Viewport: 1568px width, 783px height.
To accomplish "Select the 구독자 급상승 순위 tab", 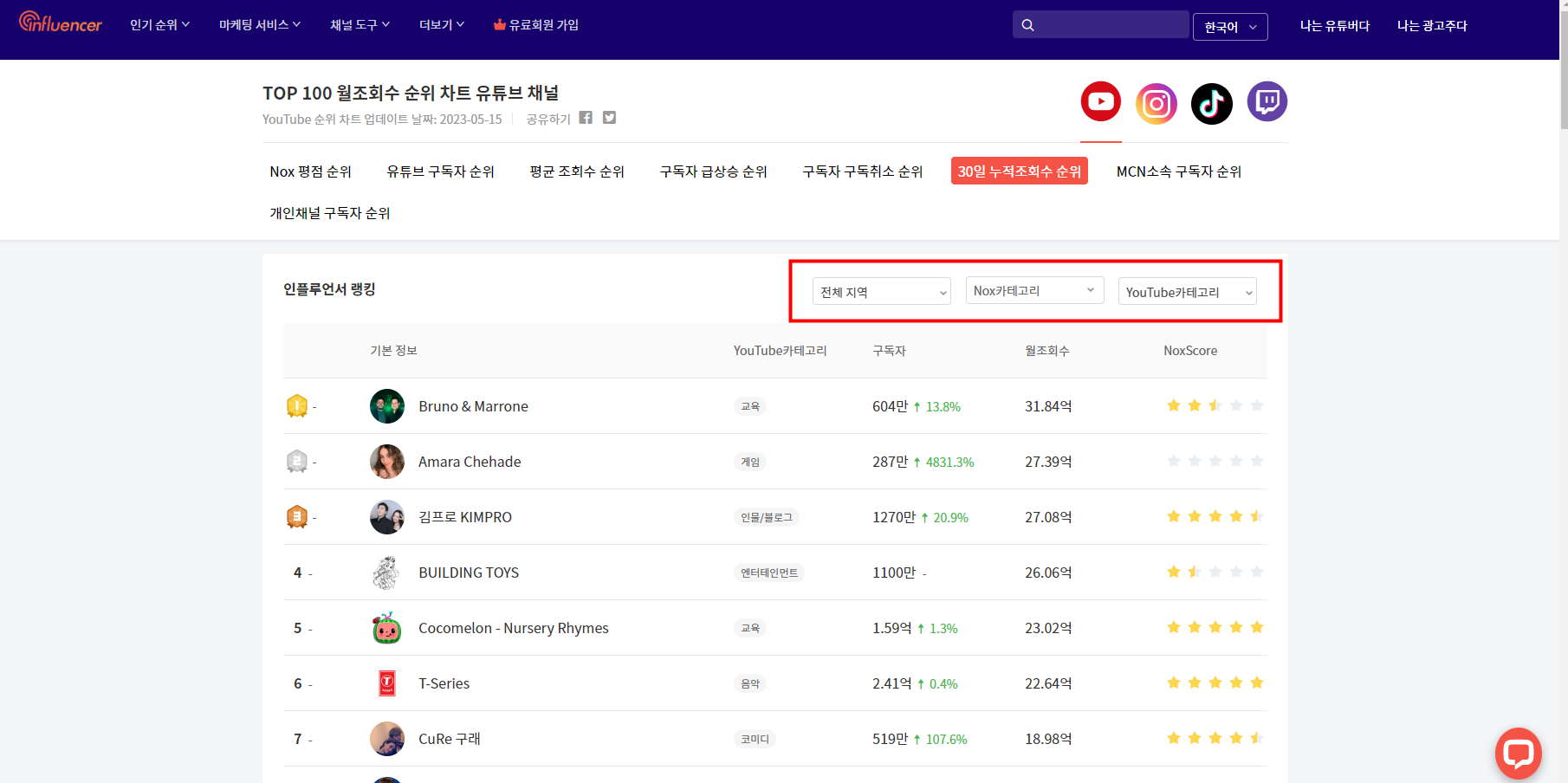I will point(712,171).
